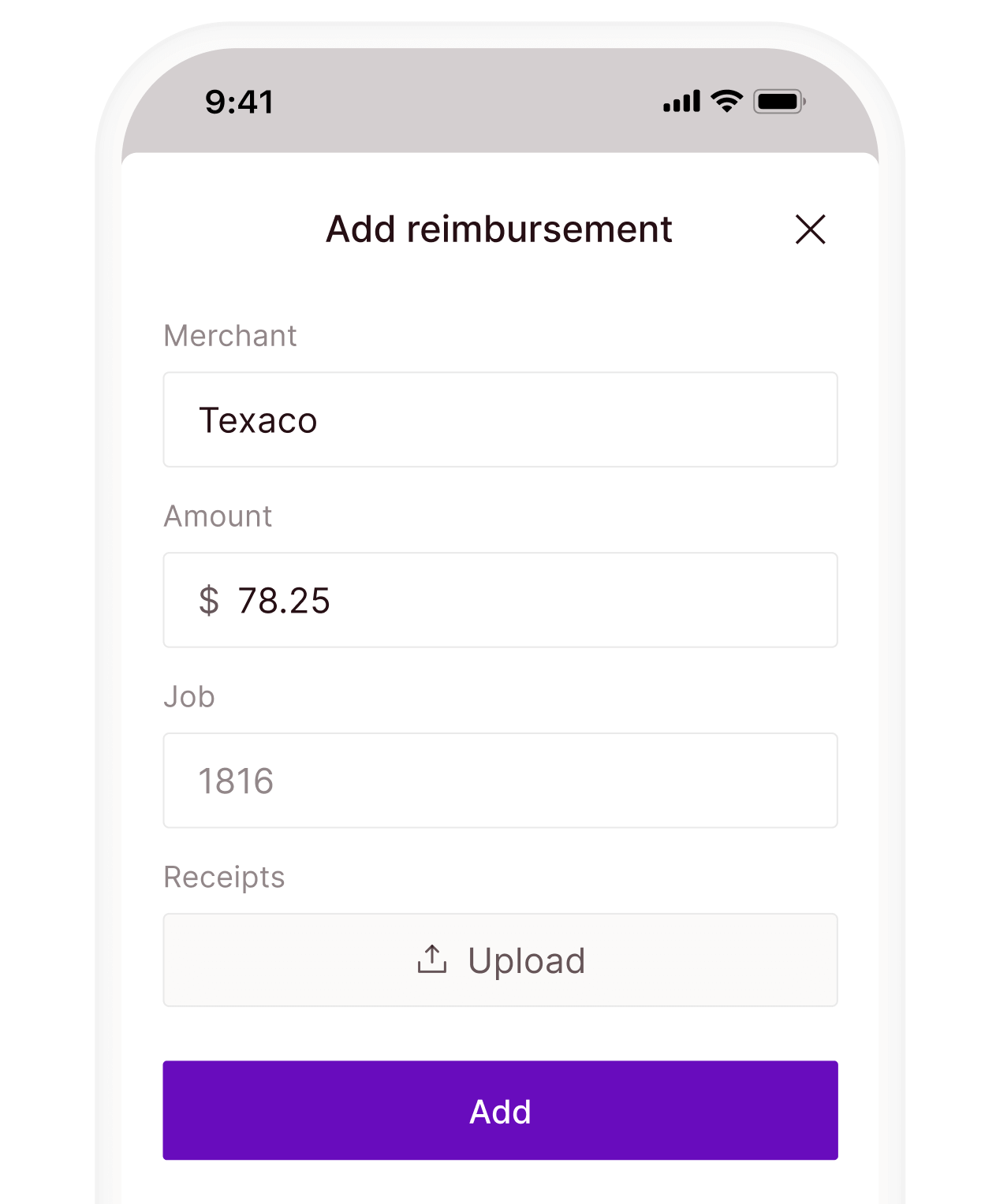Submit with the purple Add button
The height and width of the screenshot is (1204, 996).
pyautogui.click(x=500, y=1110)
